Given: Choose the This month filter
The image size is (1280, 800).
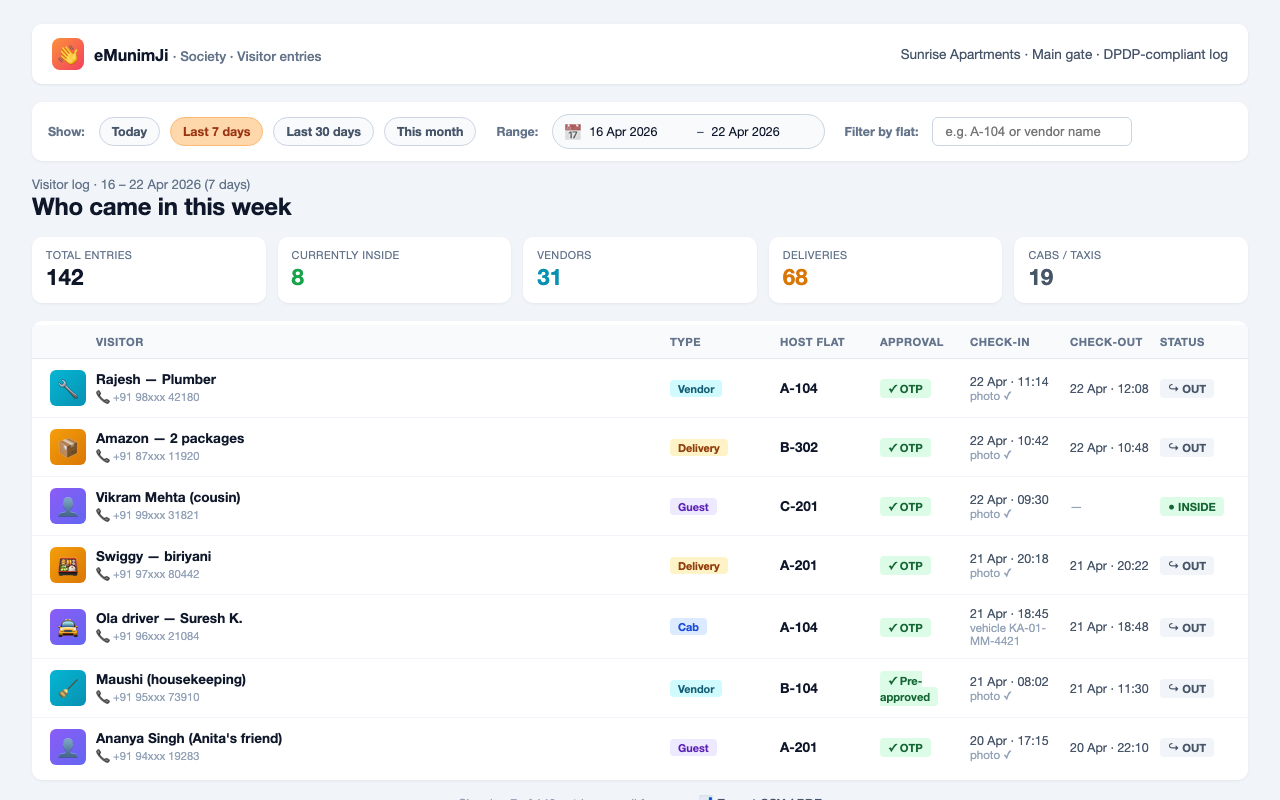Looking at the screenshot, I should 430,131.
